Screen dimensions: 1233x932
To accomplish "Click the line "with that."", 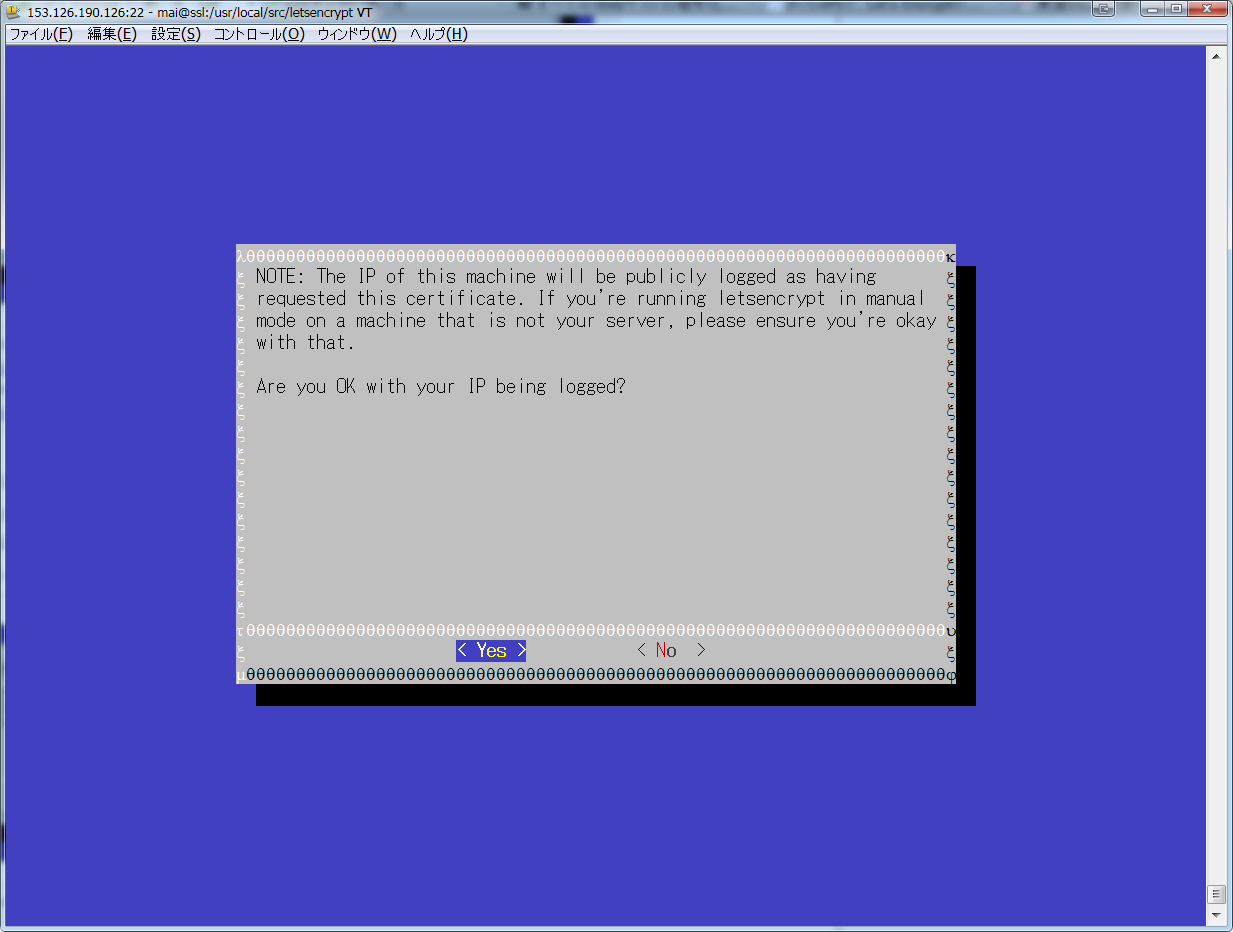I will 306,343.
